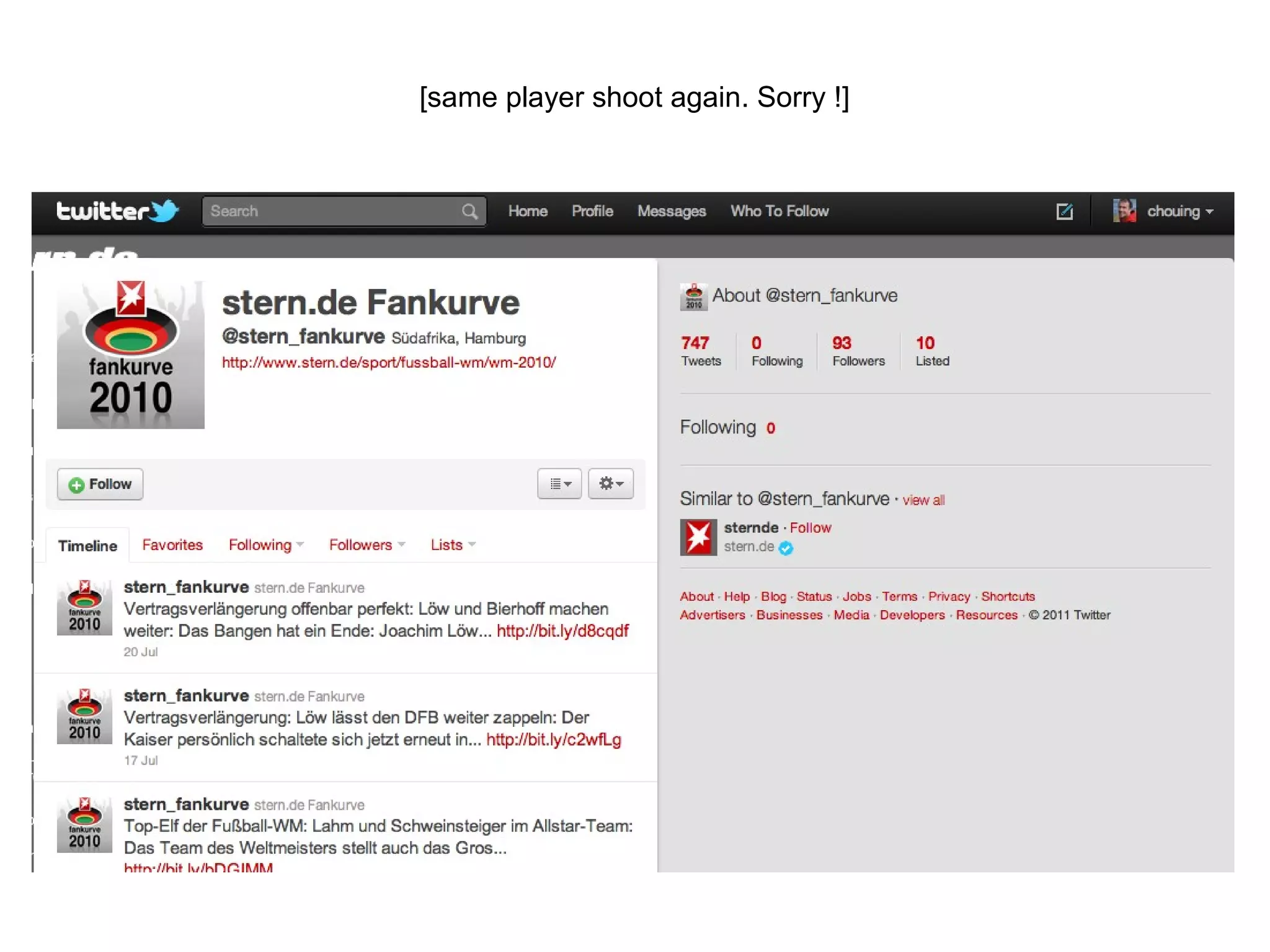
Task: Open the Advertisers footer link
Action: [713, 615]
